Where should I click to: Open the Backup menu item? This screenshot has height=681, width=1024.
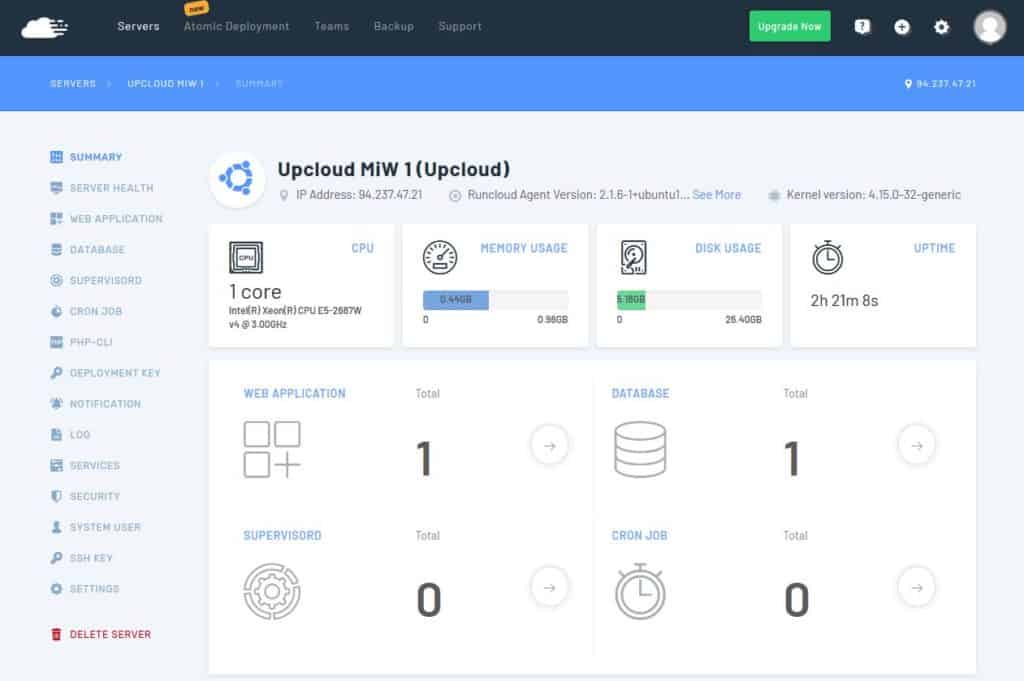pos(394,26)
